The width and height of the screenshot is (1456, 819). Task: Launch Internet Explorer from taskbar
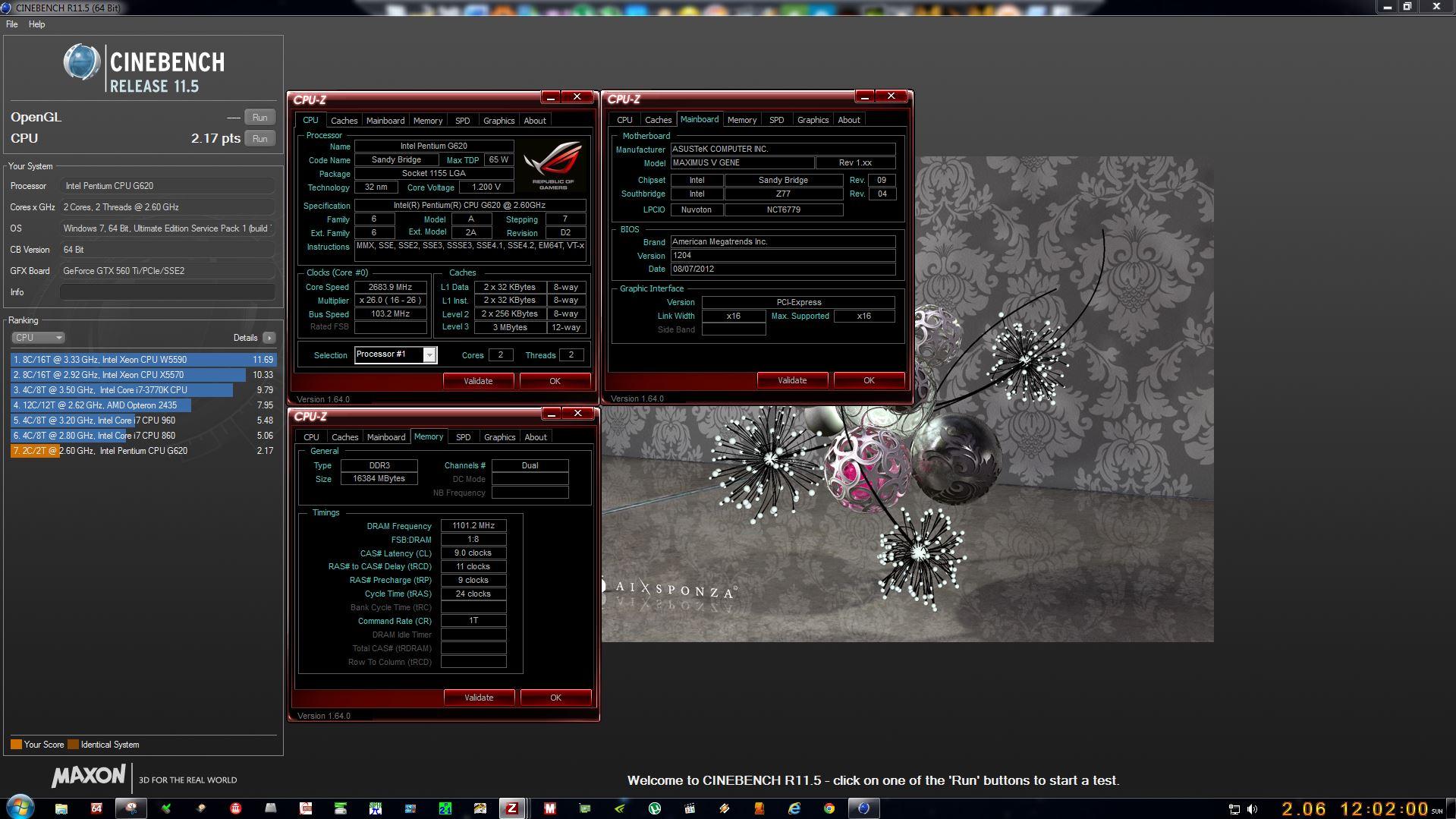(x=794, y=808)
